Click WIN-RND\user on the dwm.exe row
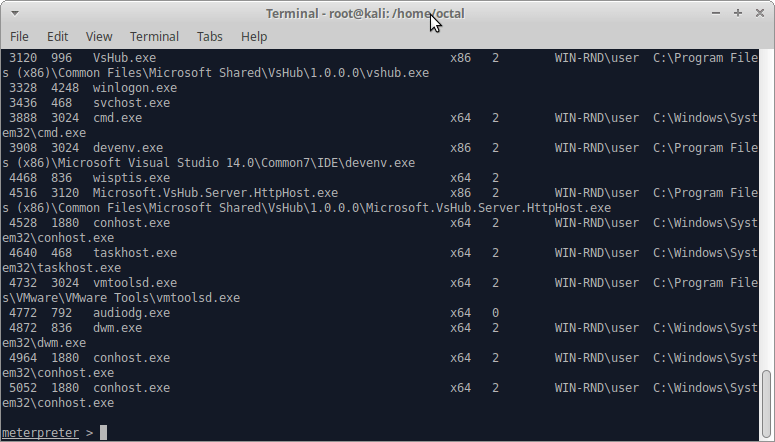The height and width of the screenshot is (442, 775). pyautogui.click(x=597, y=328)
